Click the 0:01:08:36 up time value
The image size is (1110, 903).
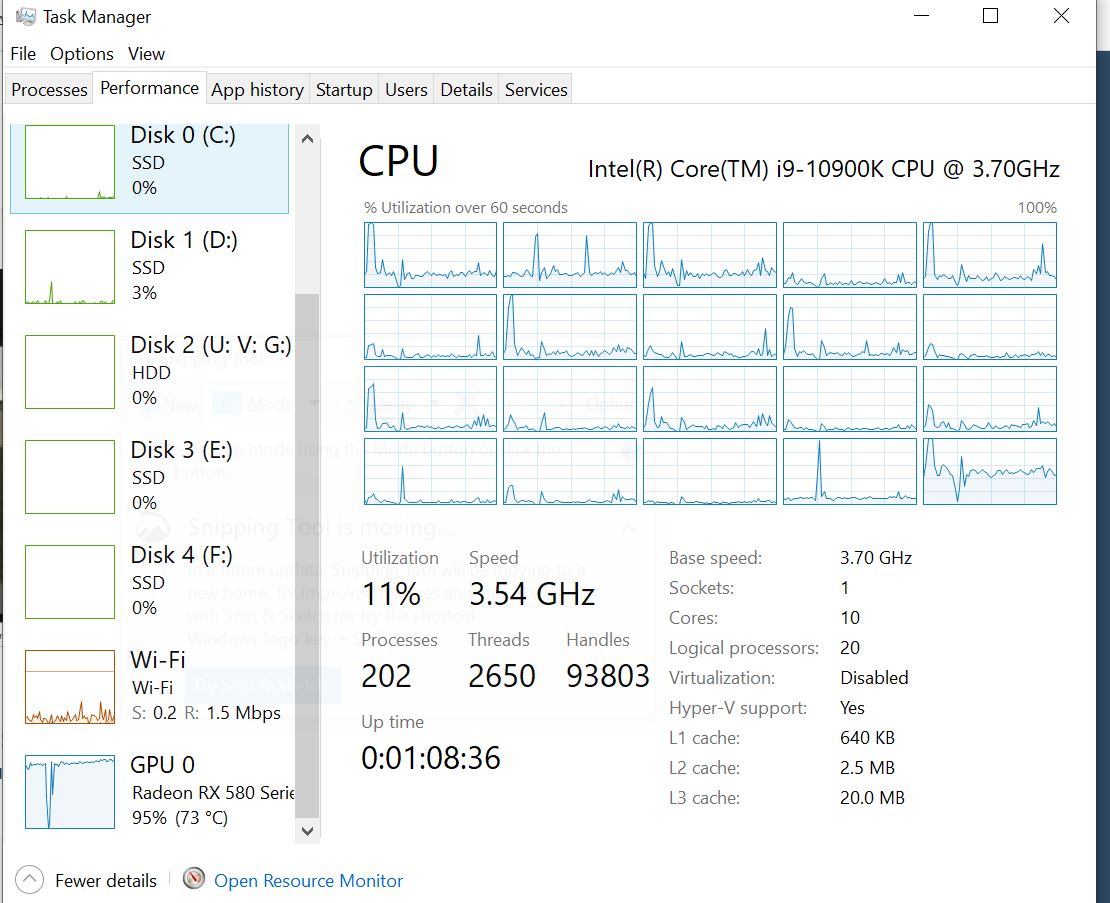click(431, 759)
